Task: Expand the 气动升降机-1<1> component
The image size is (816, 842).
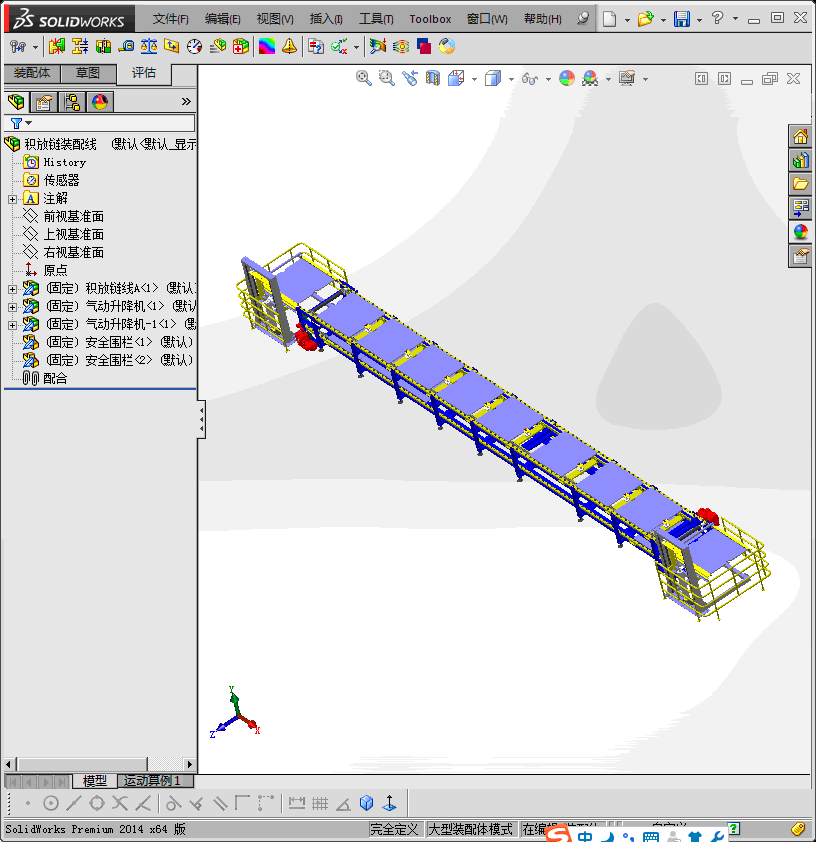Action: (x=12, y=325)
